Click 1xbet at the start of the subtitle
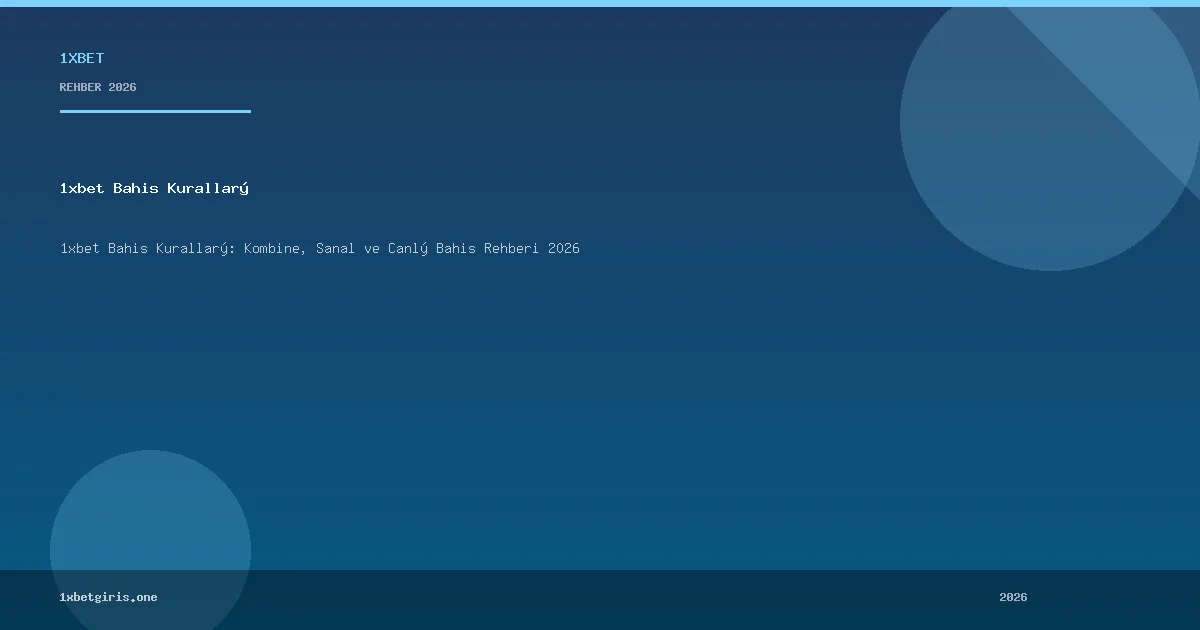This screenshot has height=630, width=1200. (x=79, y=248)
